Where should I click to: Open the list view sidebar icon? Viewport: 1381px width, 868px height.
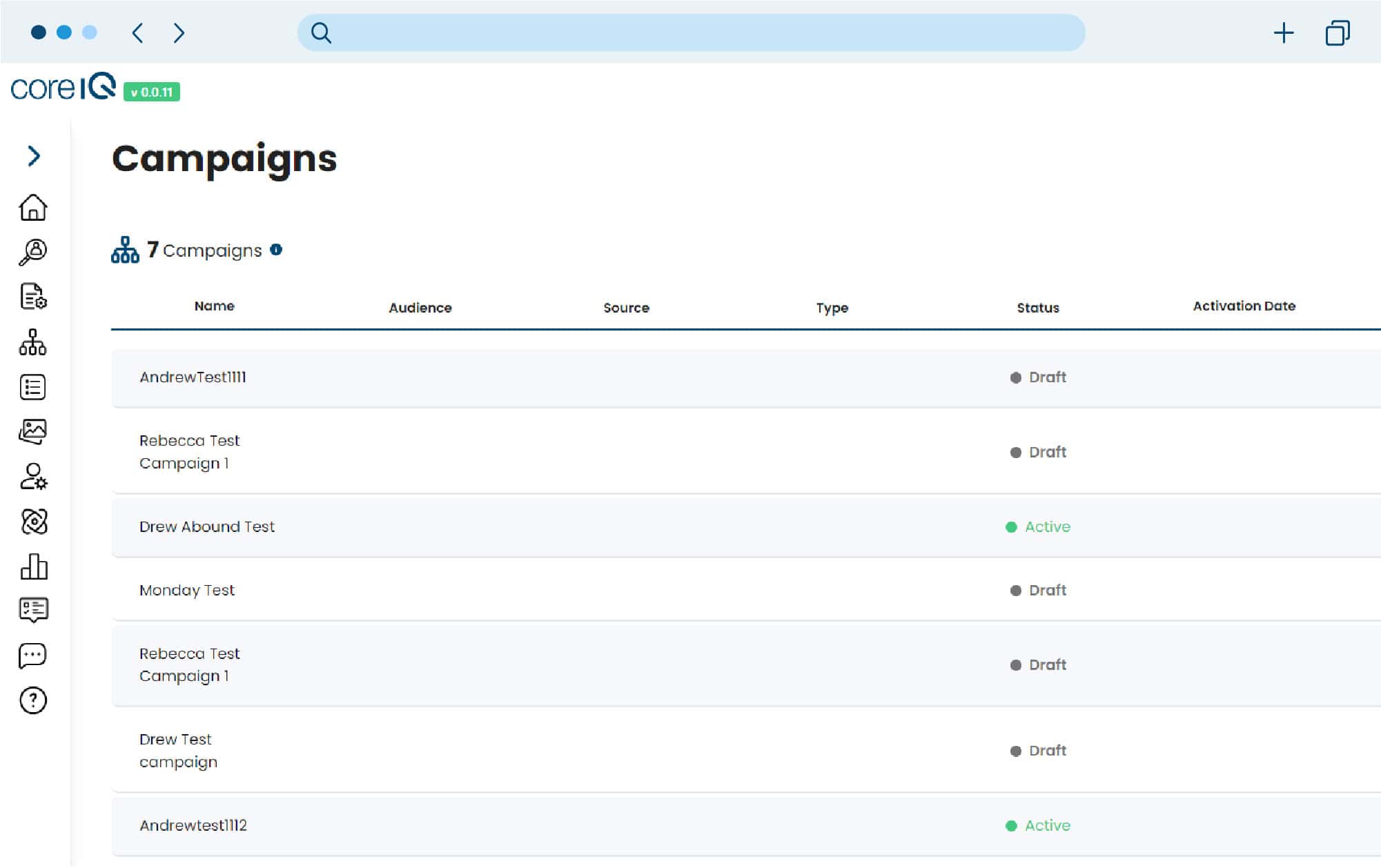[x=32, y=387]
